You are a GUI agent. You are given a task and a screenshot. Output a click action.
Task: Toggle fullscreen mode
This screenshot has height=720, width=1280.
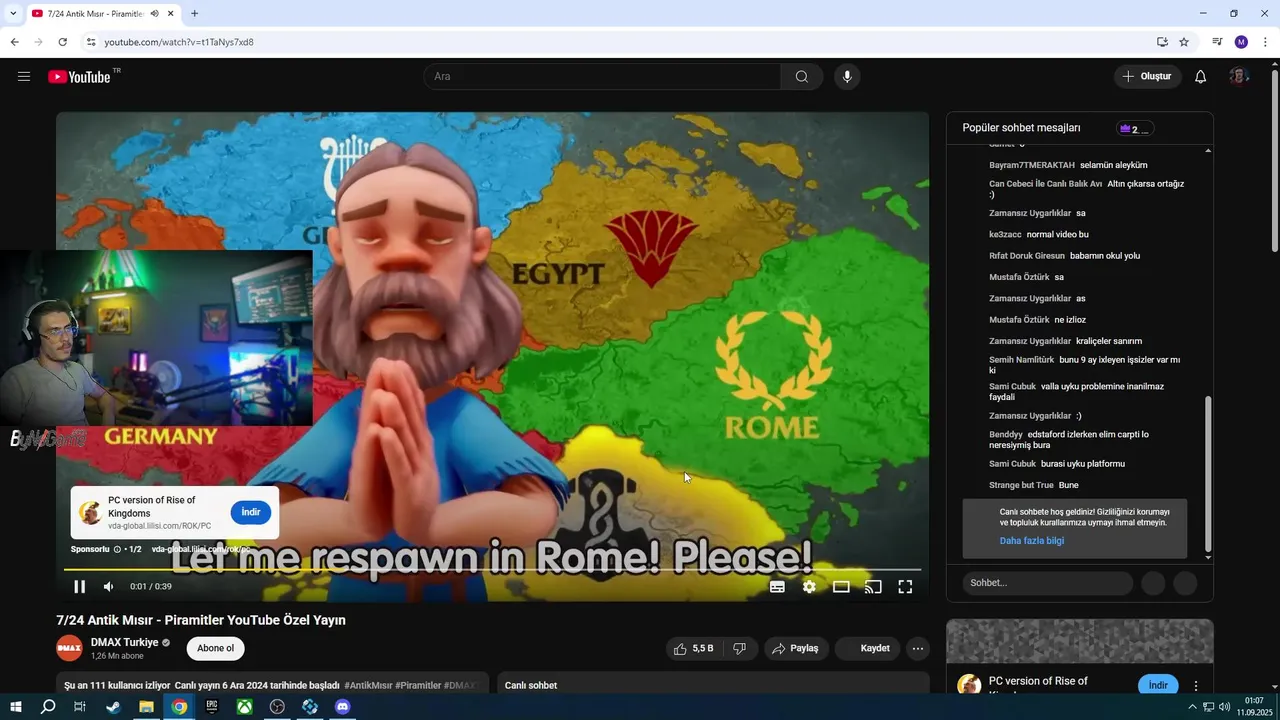coord(905,587)
